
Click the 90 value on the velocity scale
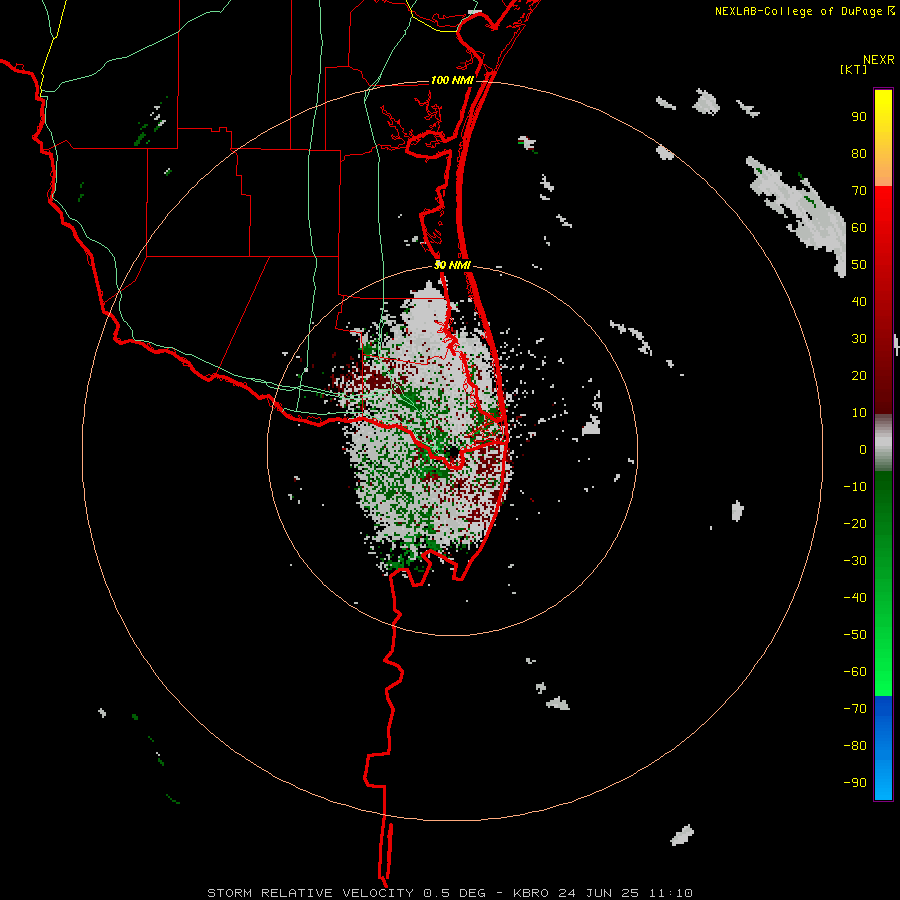(x=859, y=117)
